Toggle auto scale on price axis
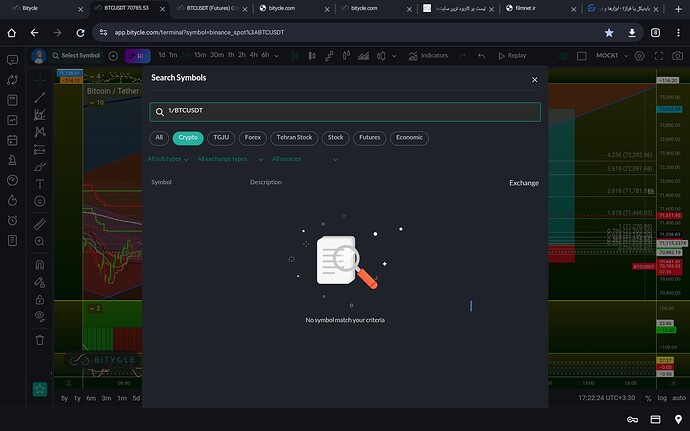This screenshot has height=431, width=690. [679, 398]
